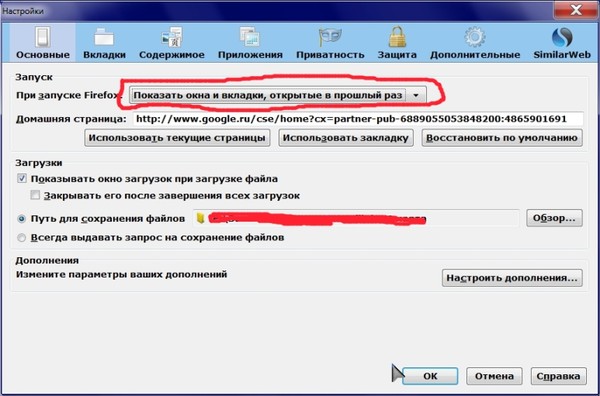Open Настроить дополнения... button

point(512,278)
